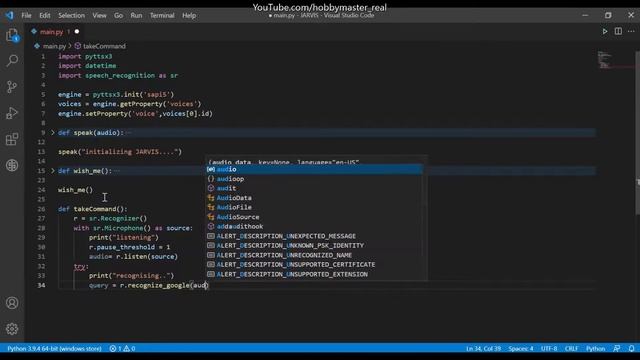The height and width of the screenshot is (360, 640).
Task: Open the Run and Debug view
Action: (12, 113)
